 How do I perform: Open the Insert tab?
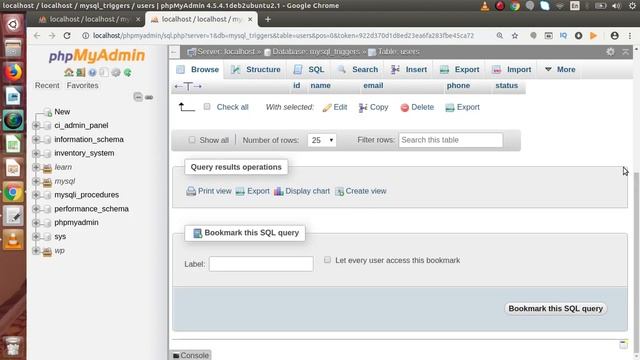coord(409,69)
